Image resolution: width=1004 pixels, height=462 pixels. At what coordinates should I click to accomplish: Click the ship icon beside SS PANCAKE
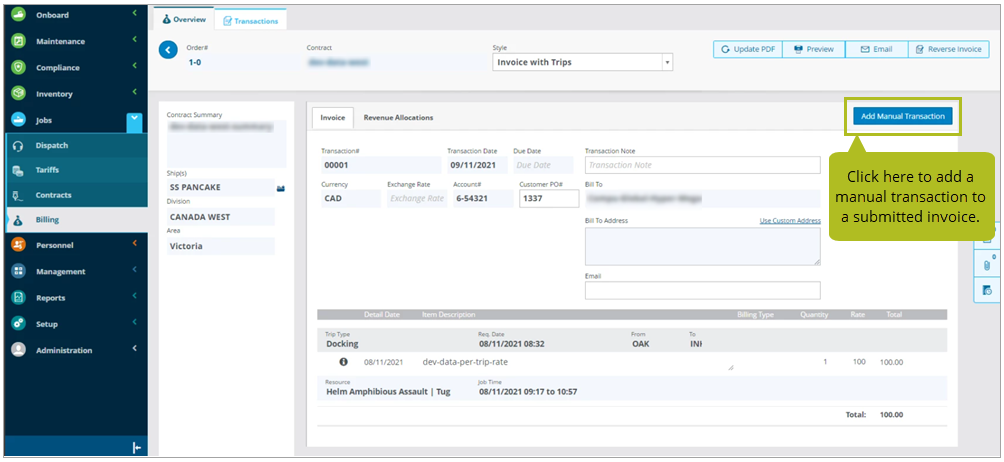(280, 188)
